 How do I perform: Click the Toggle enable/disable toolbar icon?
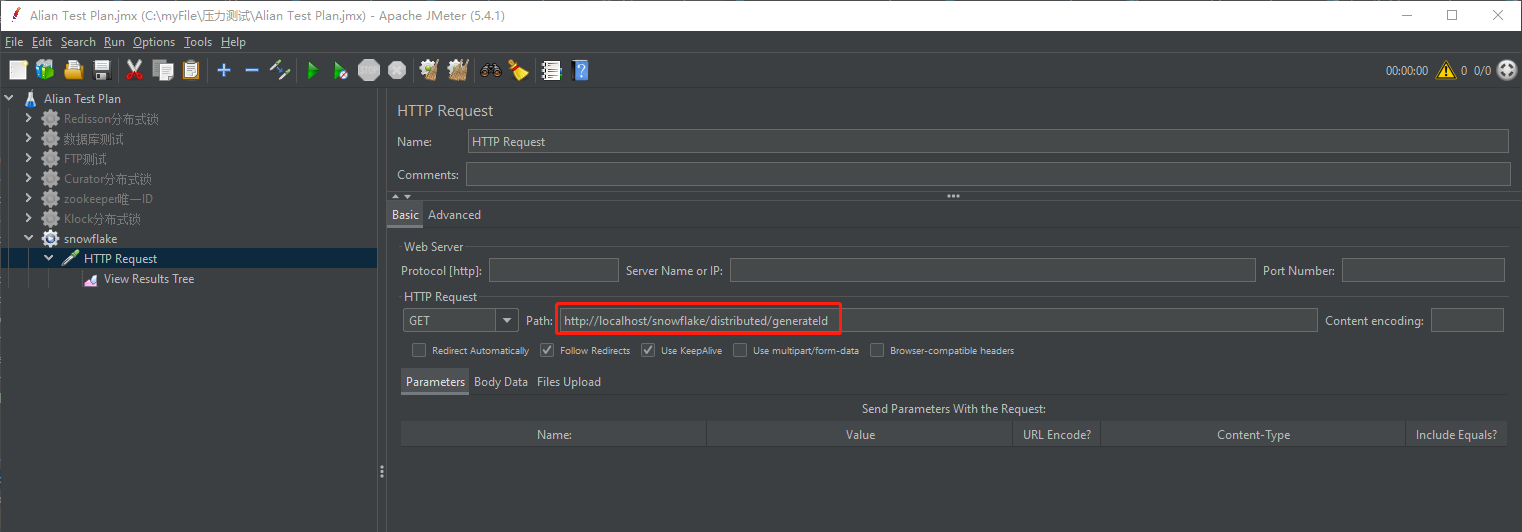(280, 70)
